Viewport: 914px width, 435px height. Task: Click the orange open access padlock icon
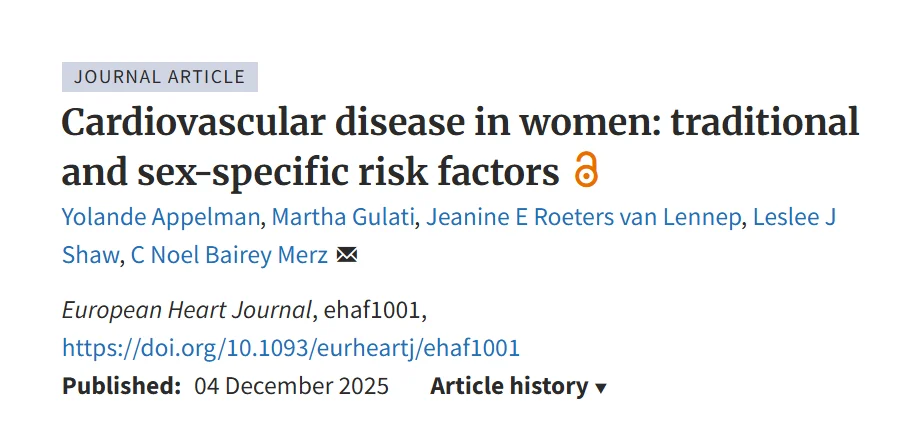pos(586,171)
